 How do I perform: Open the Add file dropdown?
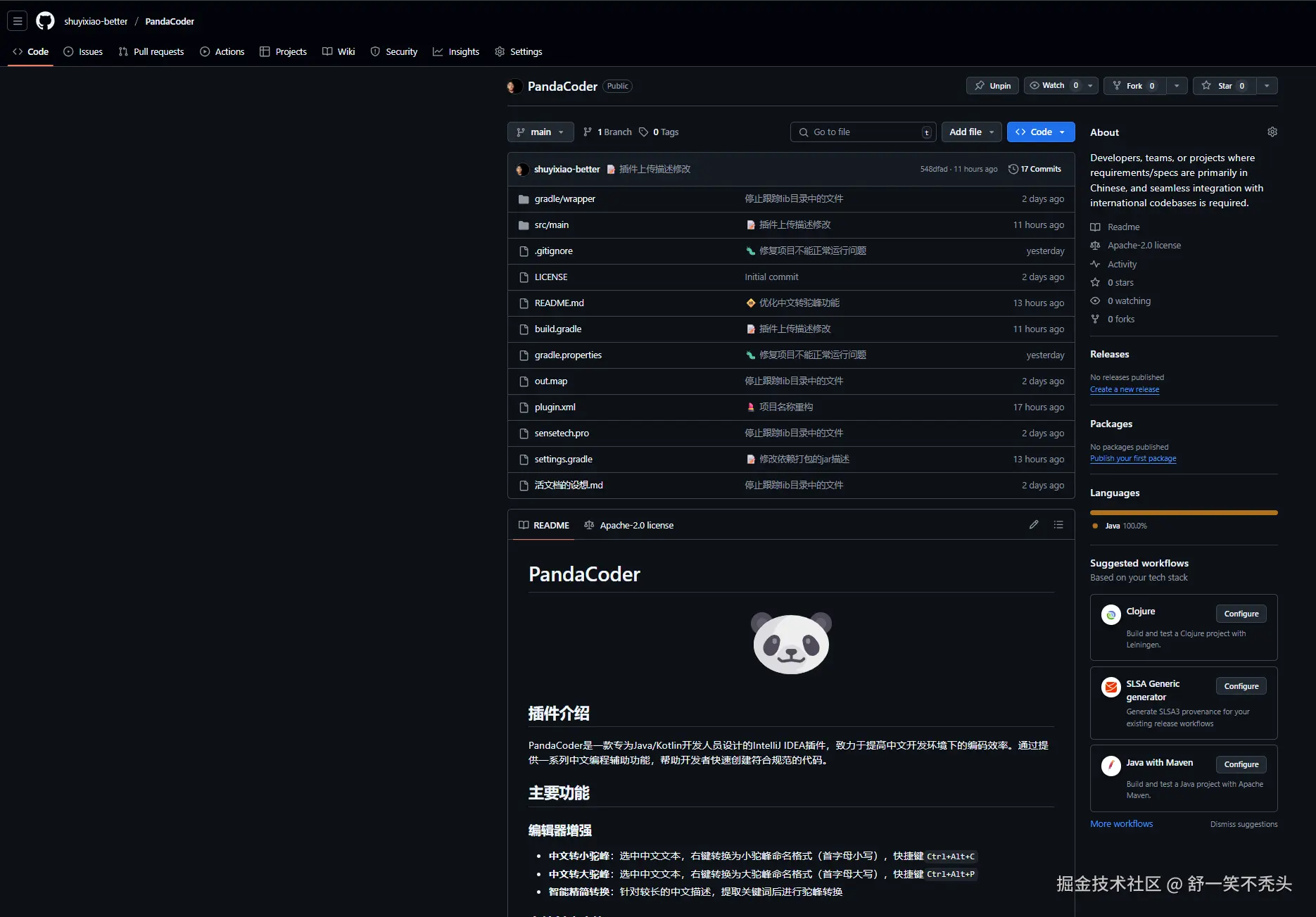click(x=971, y=132)
